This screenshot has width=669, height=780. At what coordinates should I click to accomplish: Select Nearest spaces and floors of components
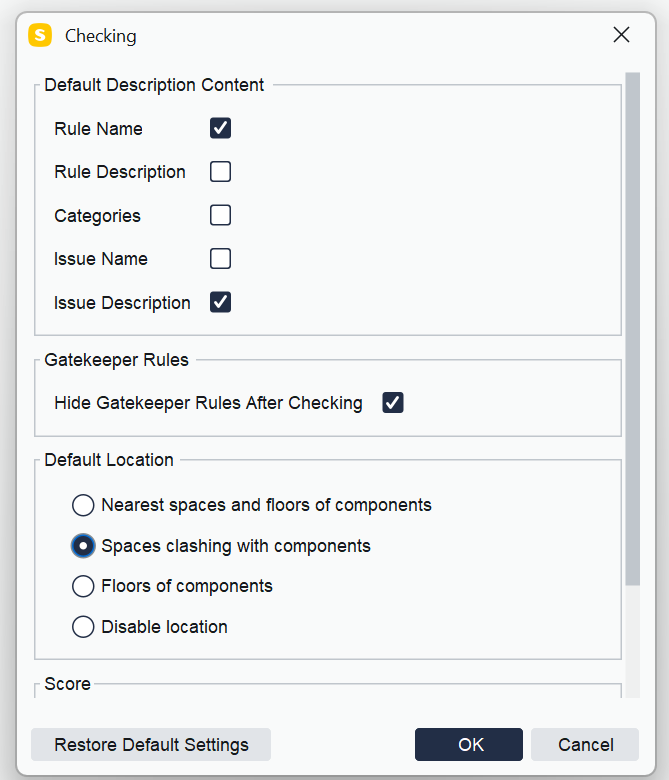[x=83, y=505]
